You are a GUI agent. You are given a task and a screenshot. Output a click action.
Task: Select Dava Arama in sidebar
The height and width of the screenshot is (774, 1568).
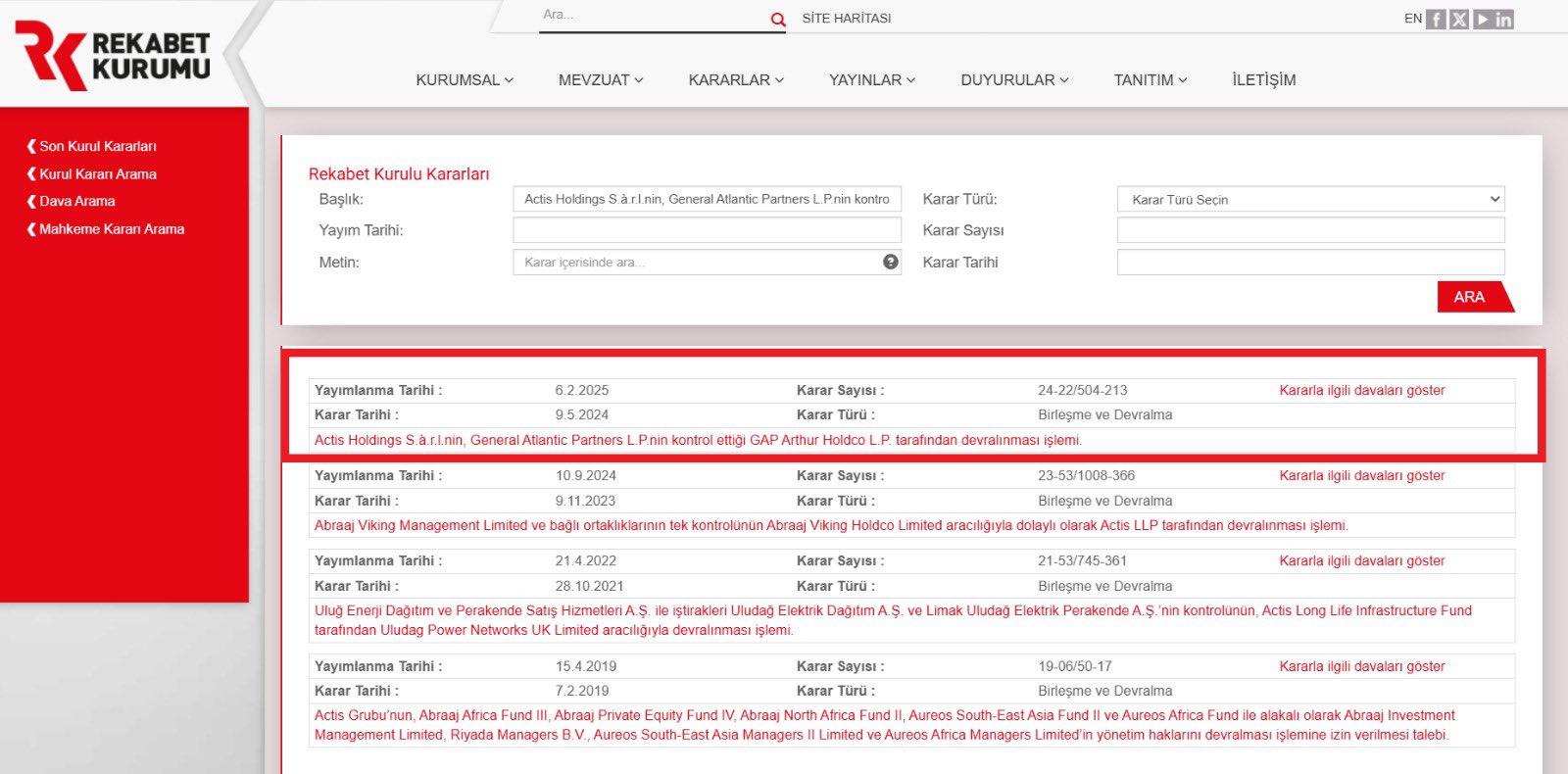(76, 201)
